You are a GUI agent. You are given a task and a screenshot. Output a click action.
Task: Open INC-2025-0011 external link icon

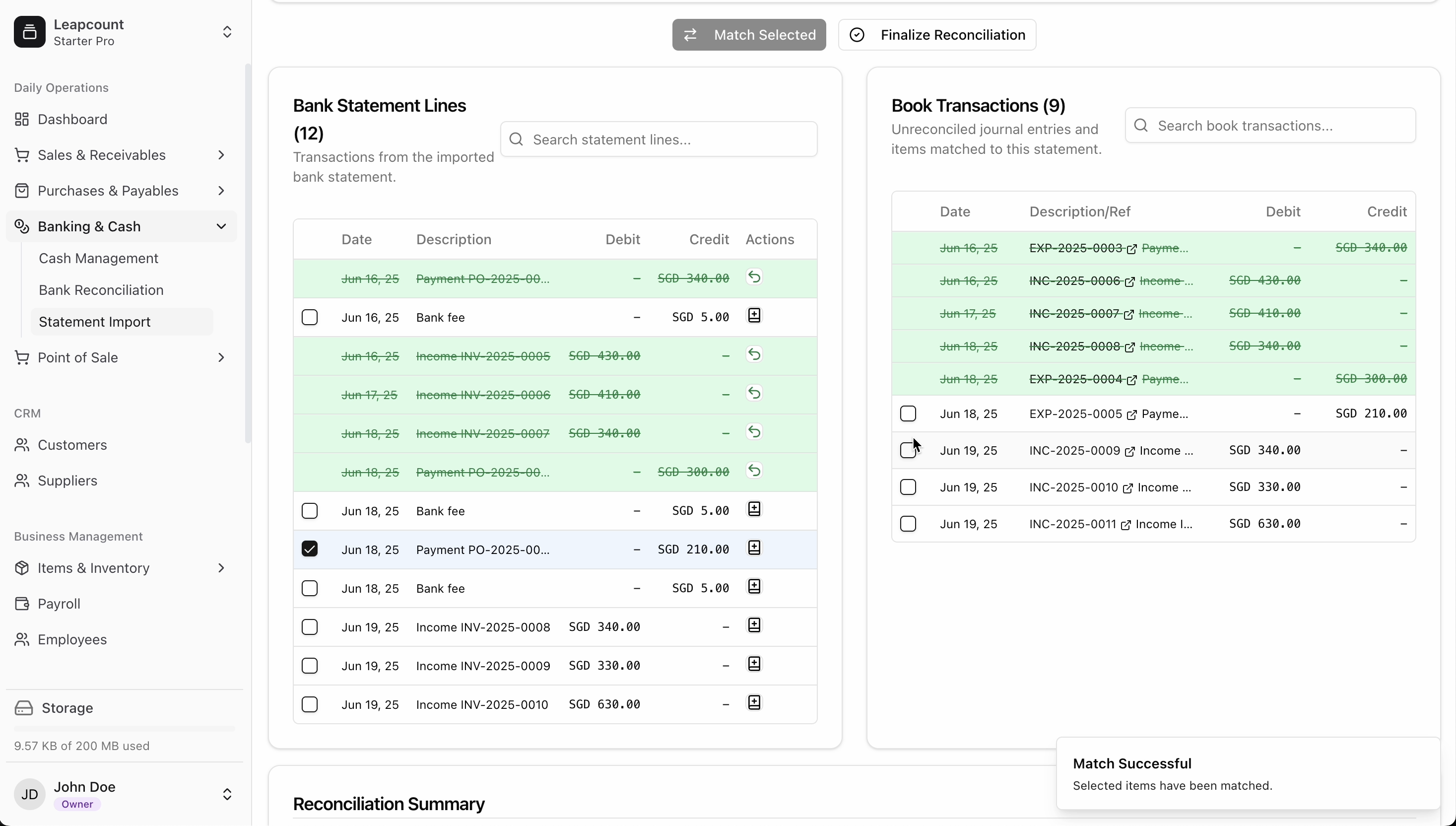[x=1125, y=525]
